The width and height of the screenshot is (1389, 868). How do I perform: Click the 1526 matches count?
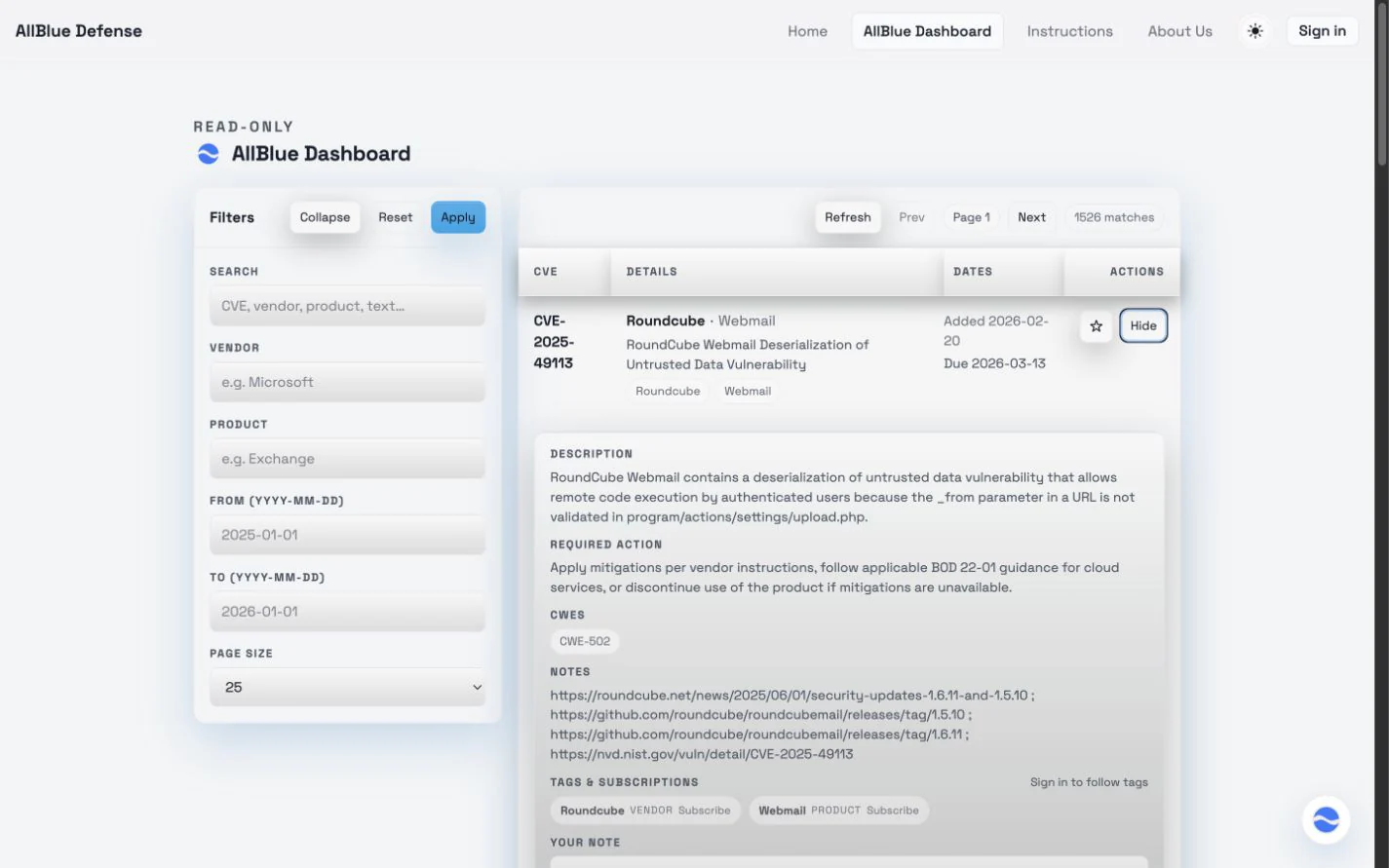(x=1114, y=217)
